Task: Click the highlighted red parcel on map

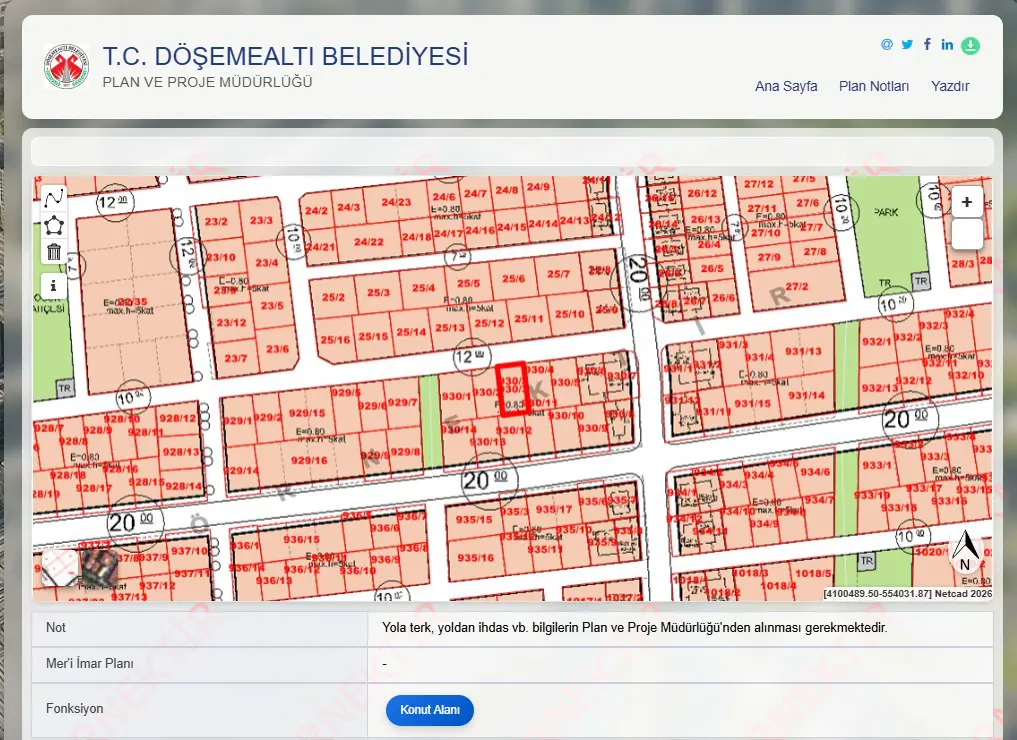Action: coord(512,388)
